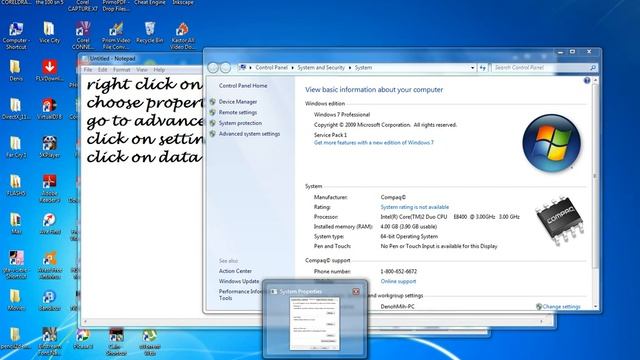Launch VirtualDJ 8 desktop shortcut
The height and width of the screenshot is (360, 640).
(x=49, y=109)
